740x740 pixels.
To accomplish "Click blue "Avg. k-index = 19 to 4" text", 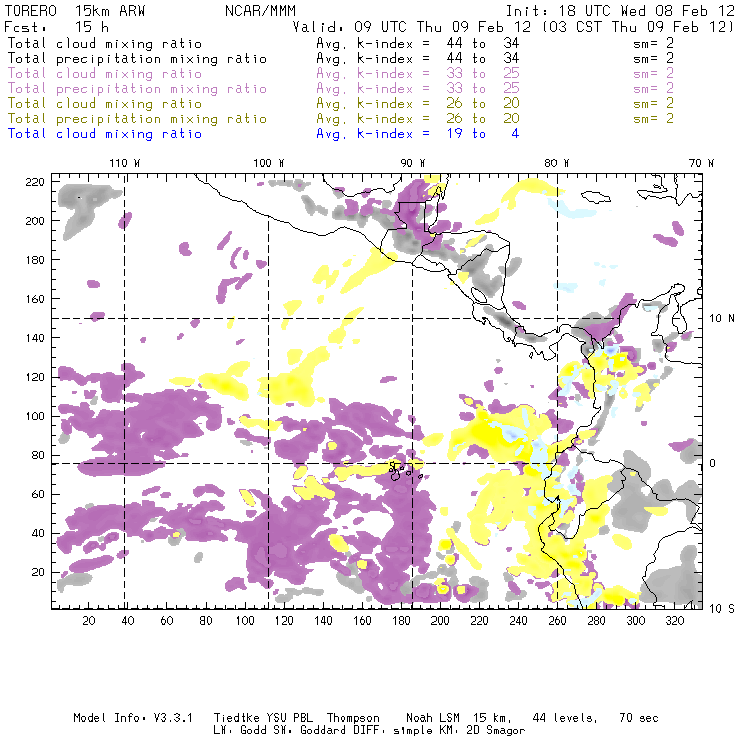I will click(x=418, y=134).
